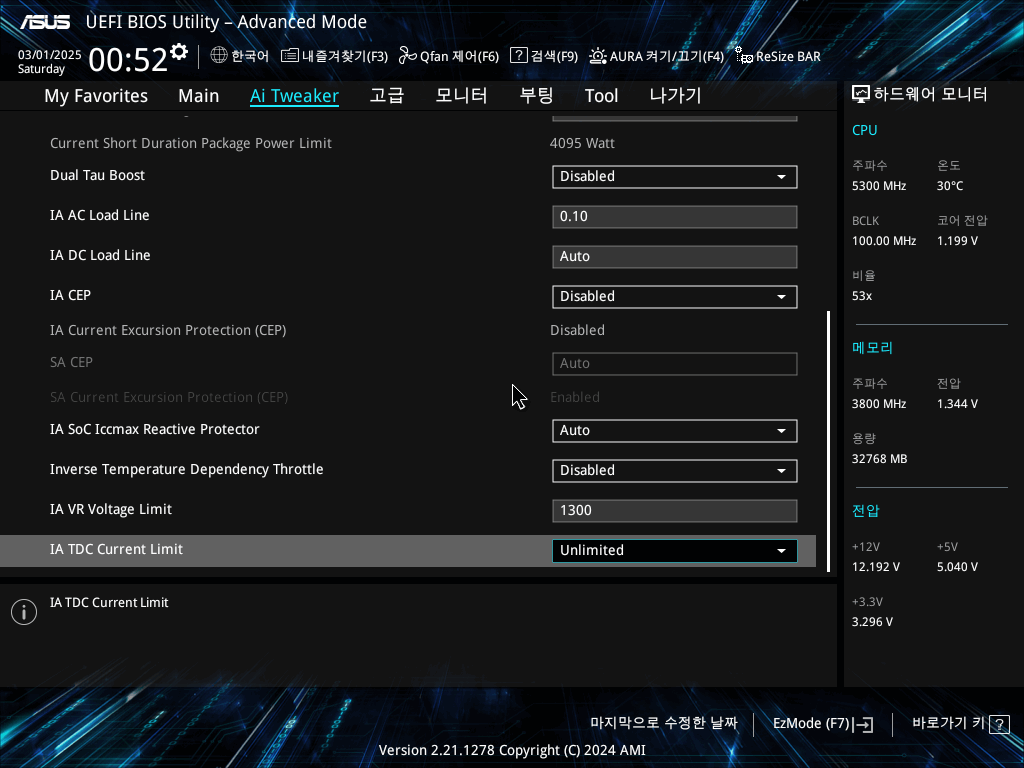The width and height of the screenshot is (1024, 768).
Task: Open the IA TDC Current Limit dropdown
Action: [x=675, y=551]
